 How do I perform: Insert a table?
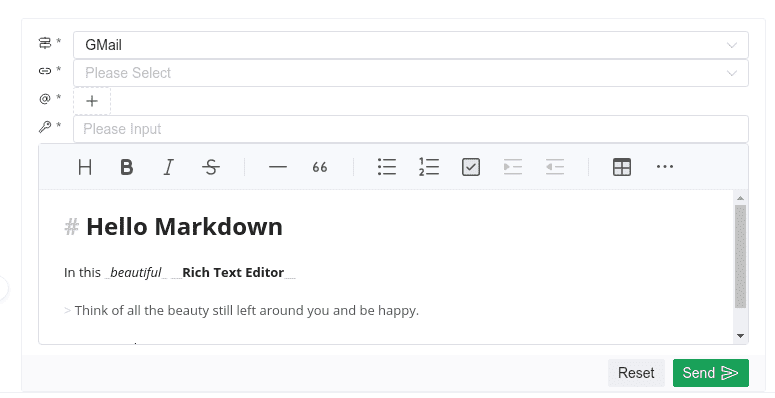(x=622, y=167)
